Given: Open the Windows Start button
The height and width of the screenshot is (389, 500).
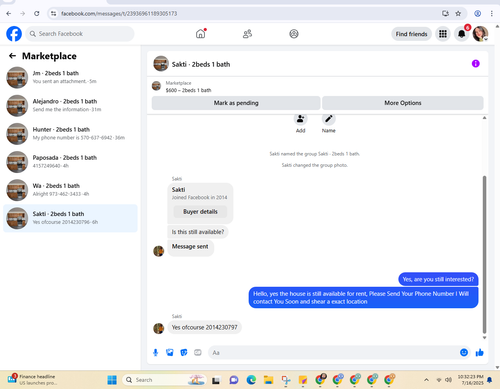Looking at the screenshot, I should [x=112, y=380].
